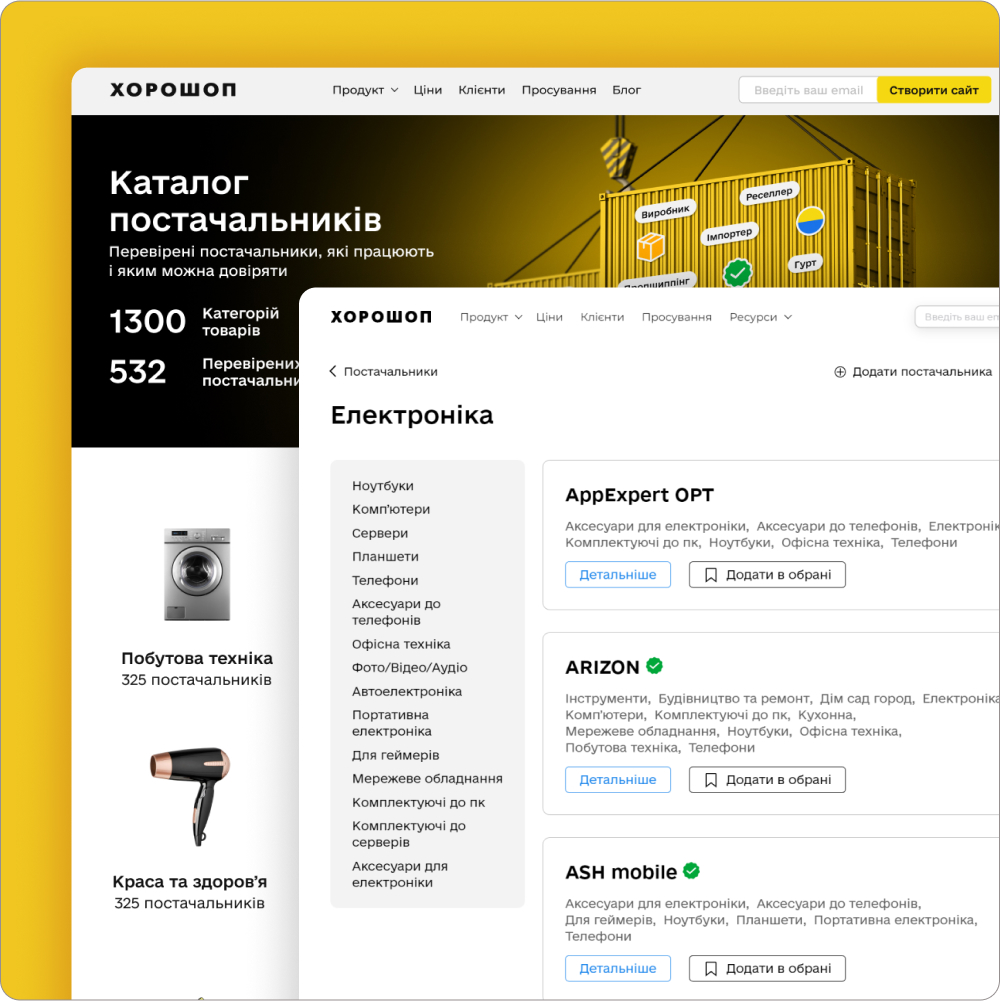Viewport: 1000px width, 1001px height.
Task: Select Ноутбуки in the category sidebar
Action: click(x=383, y=486)
